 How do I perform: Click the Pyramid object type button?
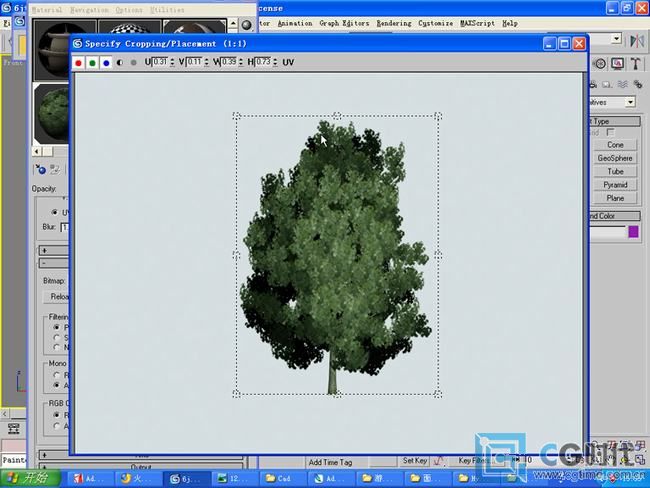tap(615, 185)
